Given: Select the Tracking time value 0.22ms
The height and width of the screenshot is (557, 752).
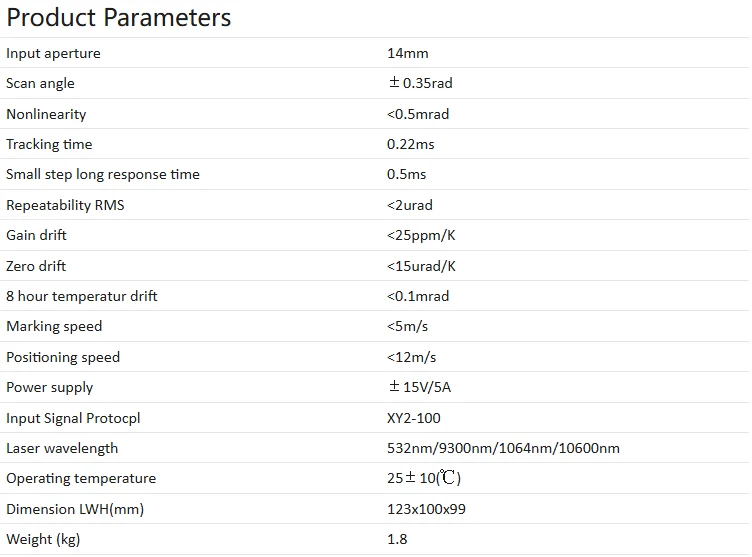Looking at the screenshot, I should click(x=410, y=144).
